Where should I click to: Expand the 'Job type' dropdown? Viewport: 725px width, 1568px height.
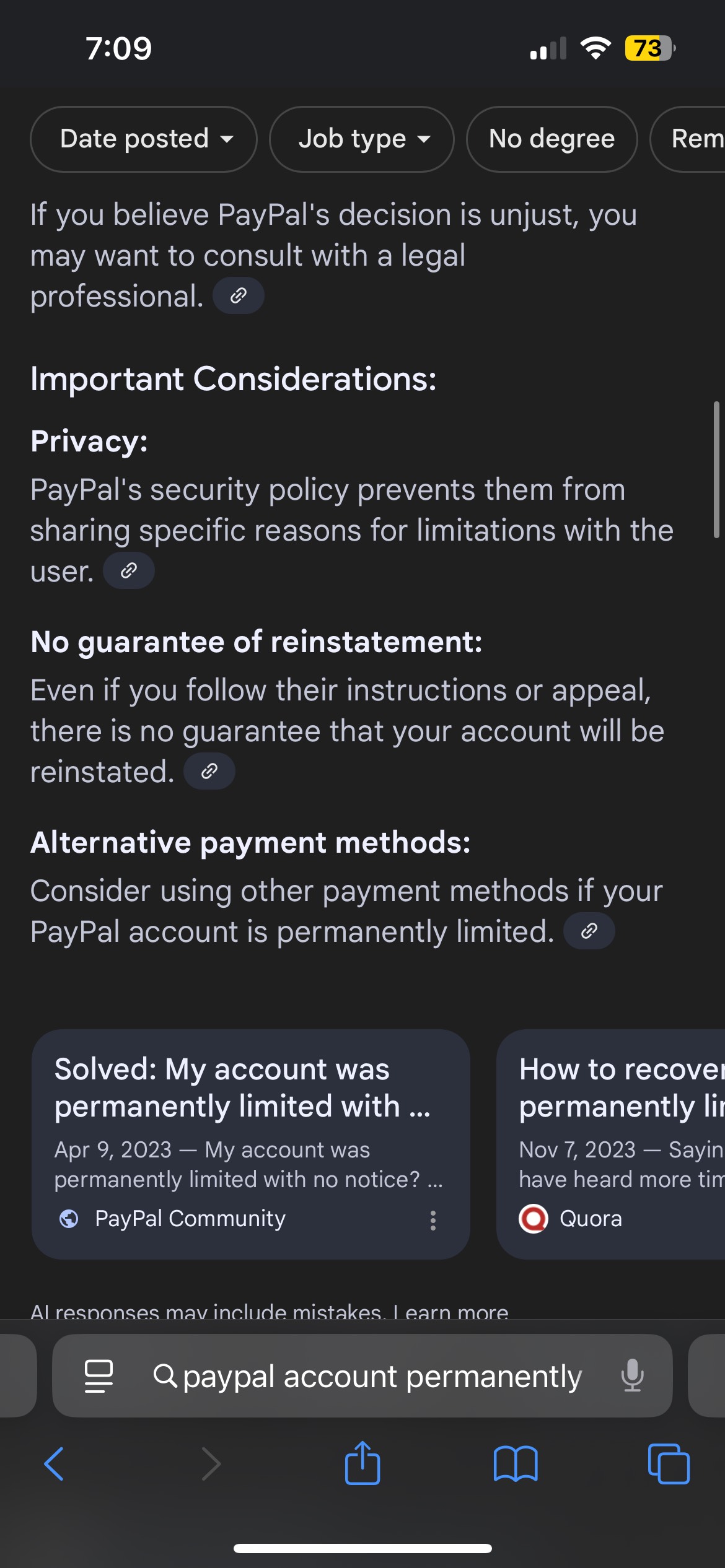362,139
